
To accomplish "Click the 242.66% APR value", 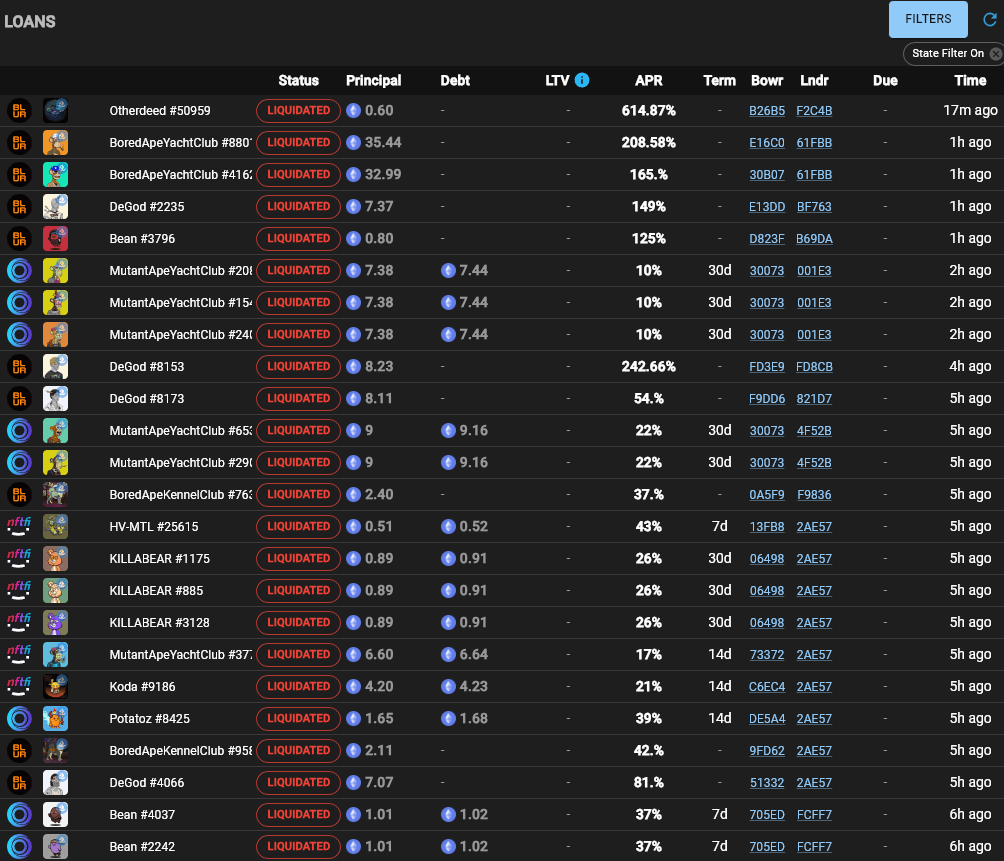I will (649, 367).
